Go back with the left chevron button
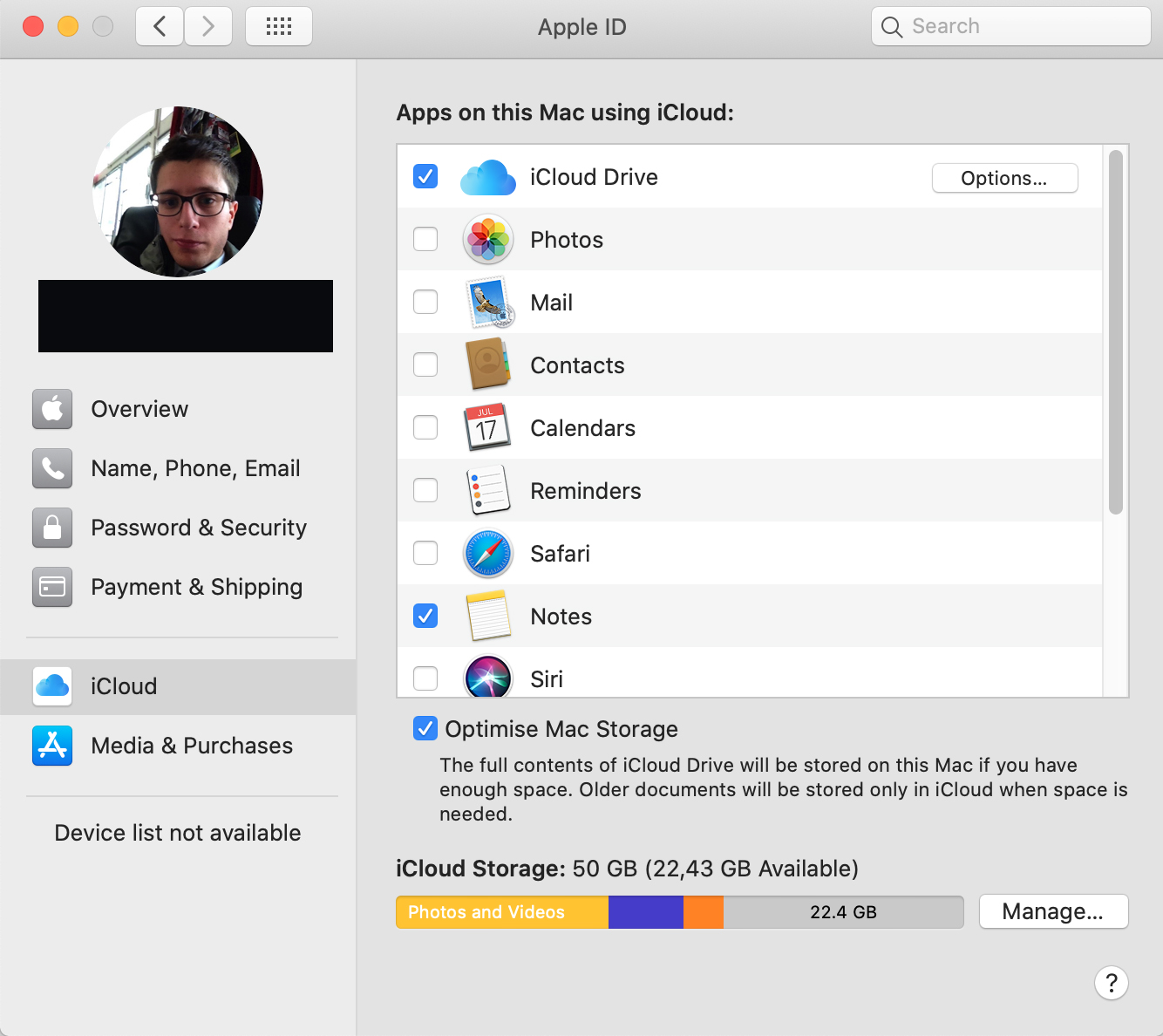Screen dimensions: 1163x1036 (x=160, y=26)
